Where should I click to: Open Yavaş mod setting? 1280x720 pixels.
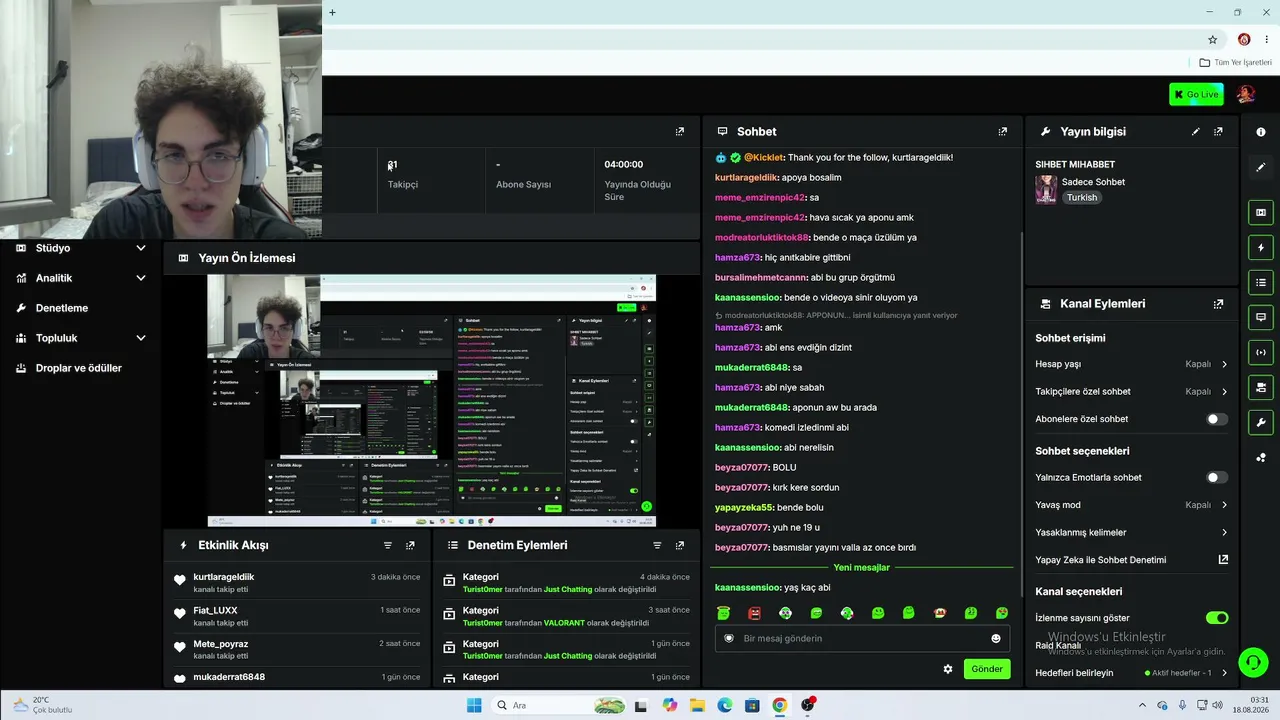(1131, 505)
